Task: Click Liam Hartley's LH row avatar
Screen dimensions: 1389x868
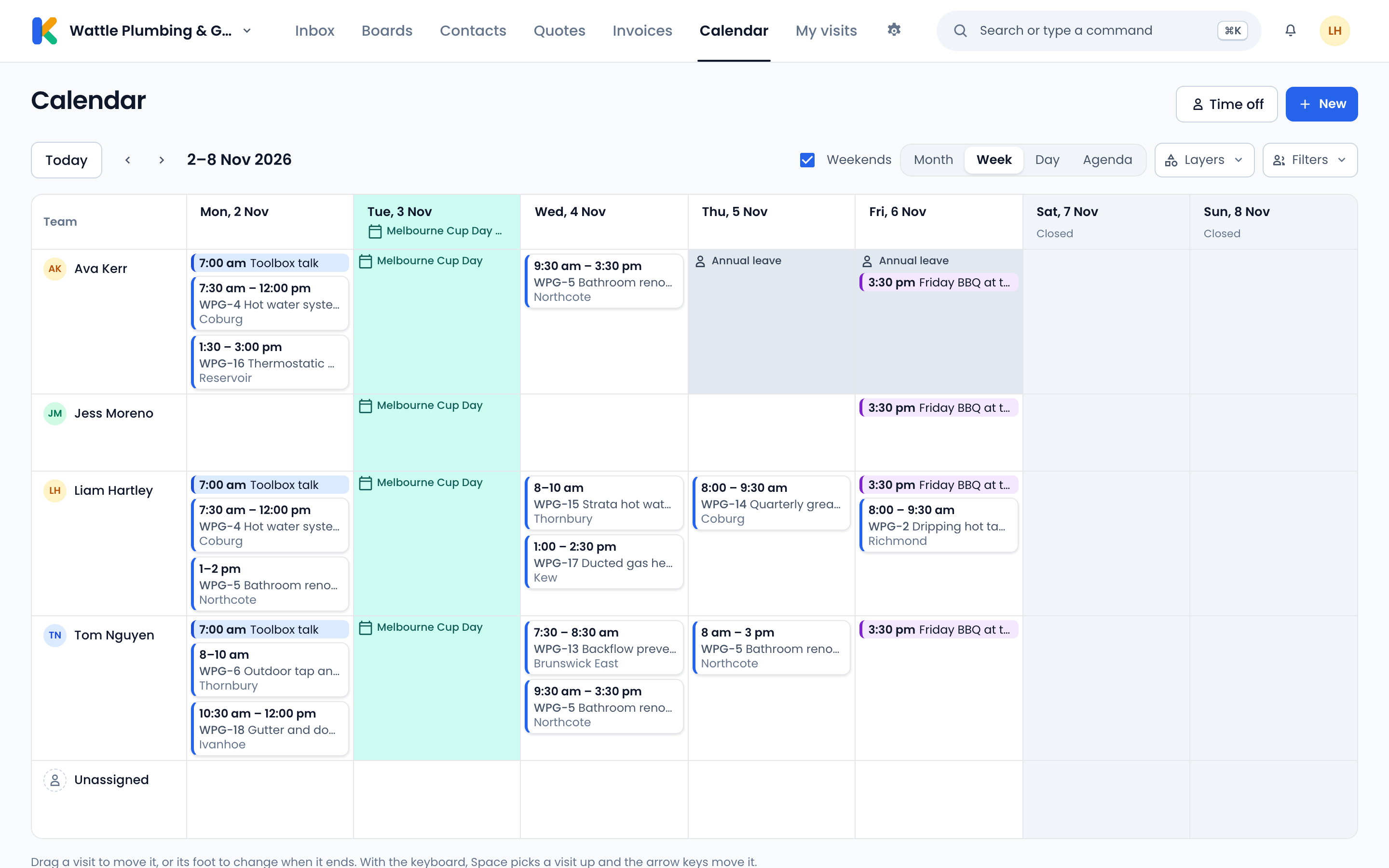Action: click(55, 490)
